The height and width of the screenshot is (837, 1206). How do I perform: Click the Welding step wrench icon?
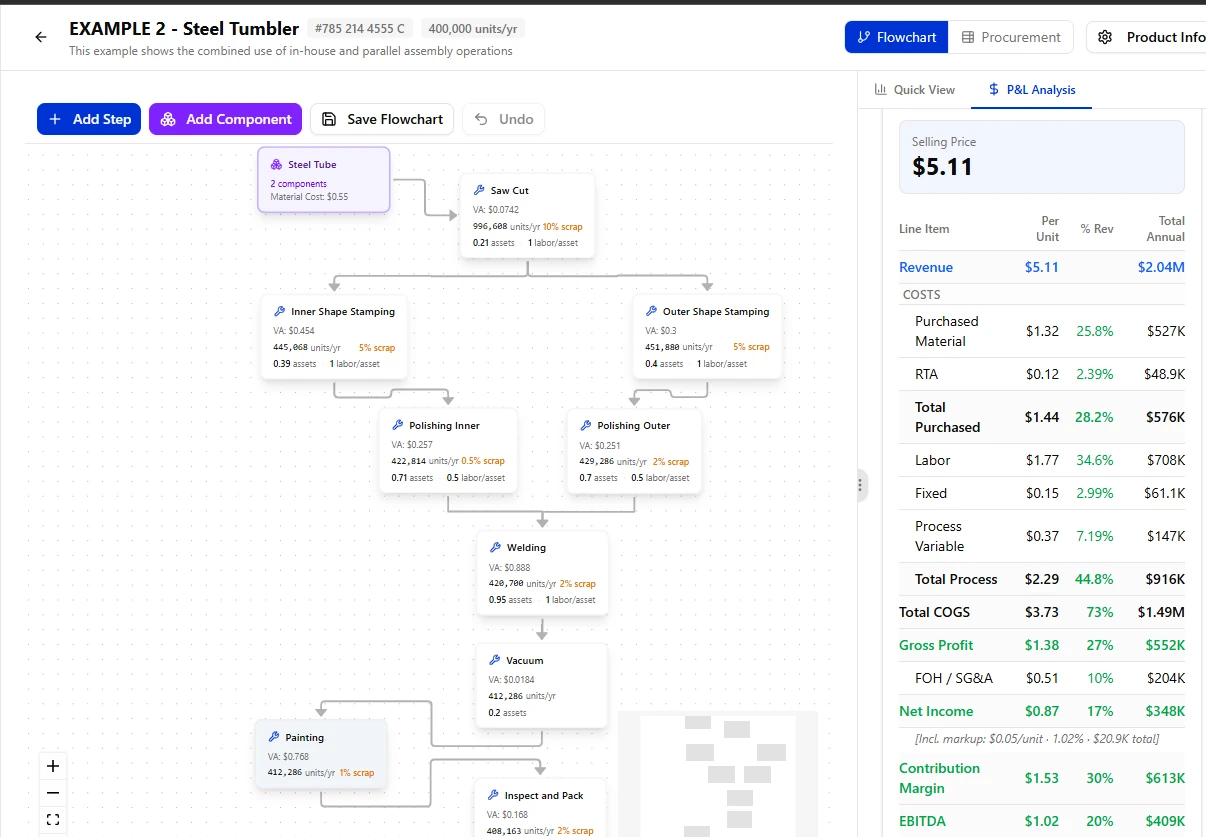click(496, 547)
